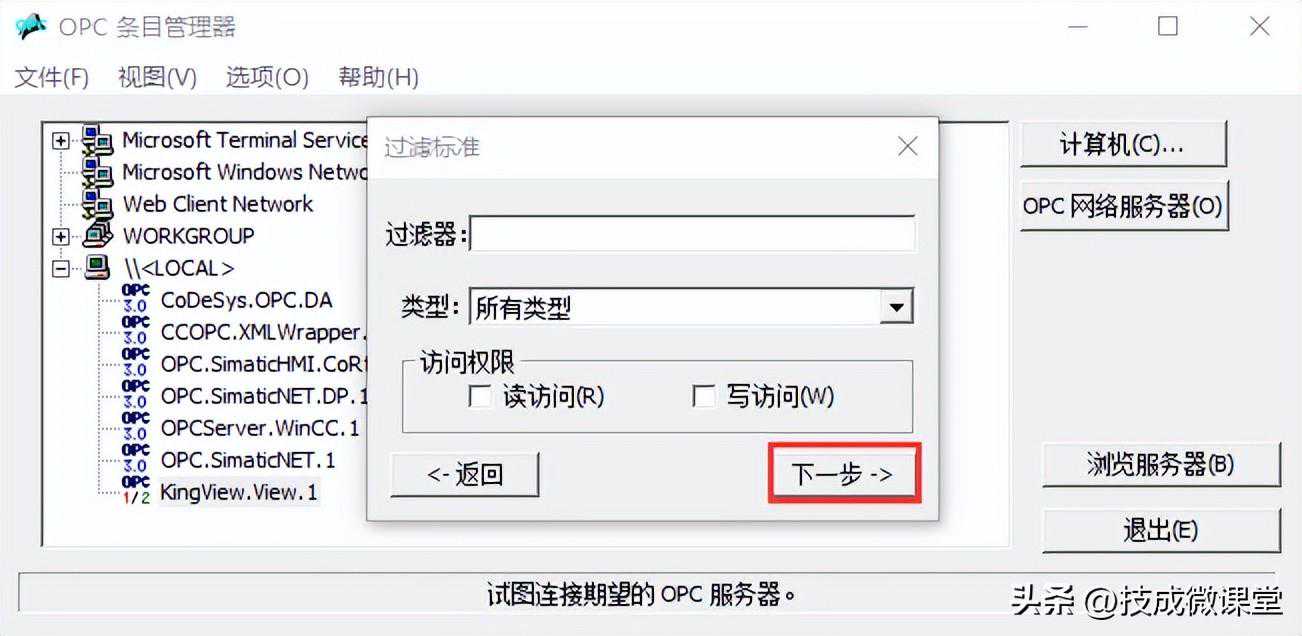This screenshot has height=636, width=1302.
Task: Click the 浏览服务器(B) button
Action: pos(1161,465)
